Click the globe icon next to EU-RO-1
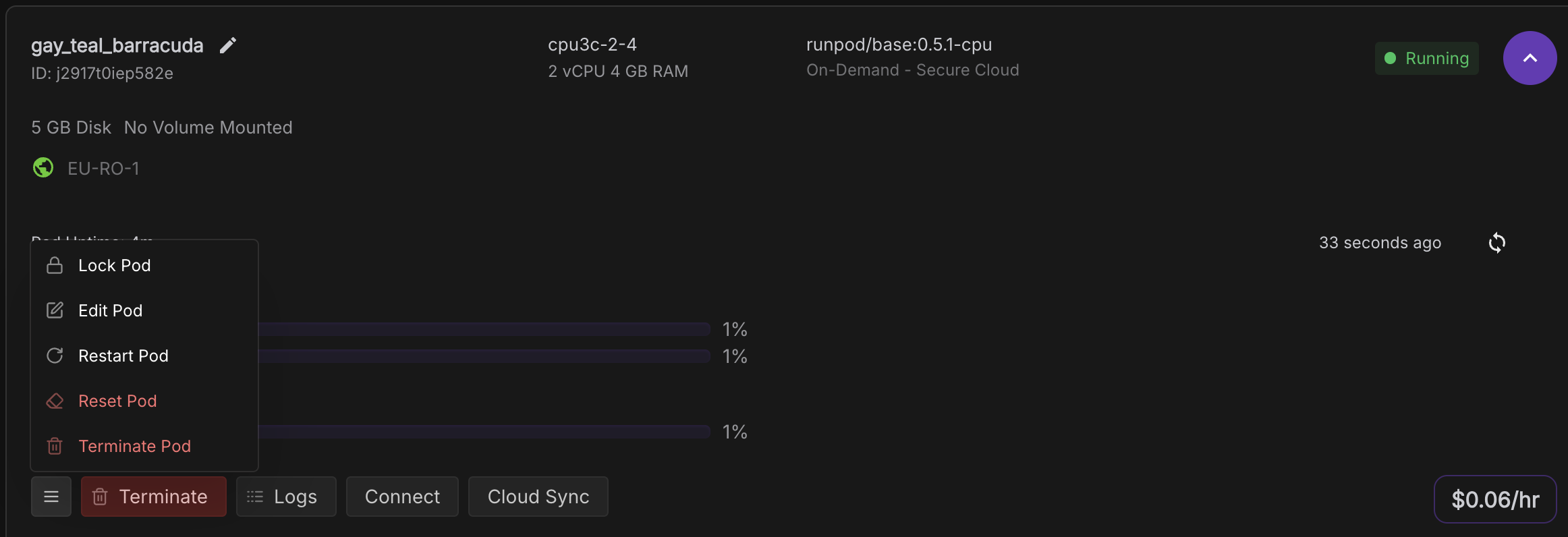Image resolution: width=1568 pixels, height=537 pixels. pyautogui.click(x=43, y=167)
